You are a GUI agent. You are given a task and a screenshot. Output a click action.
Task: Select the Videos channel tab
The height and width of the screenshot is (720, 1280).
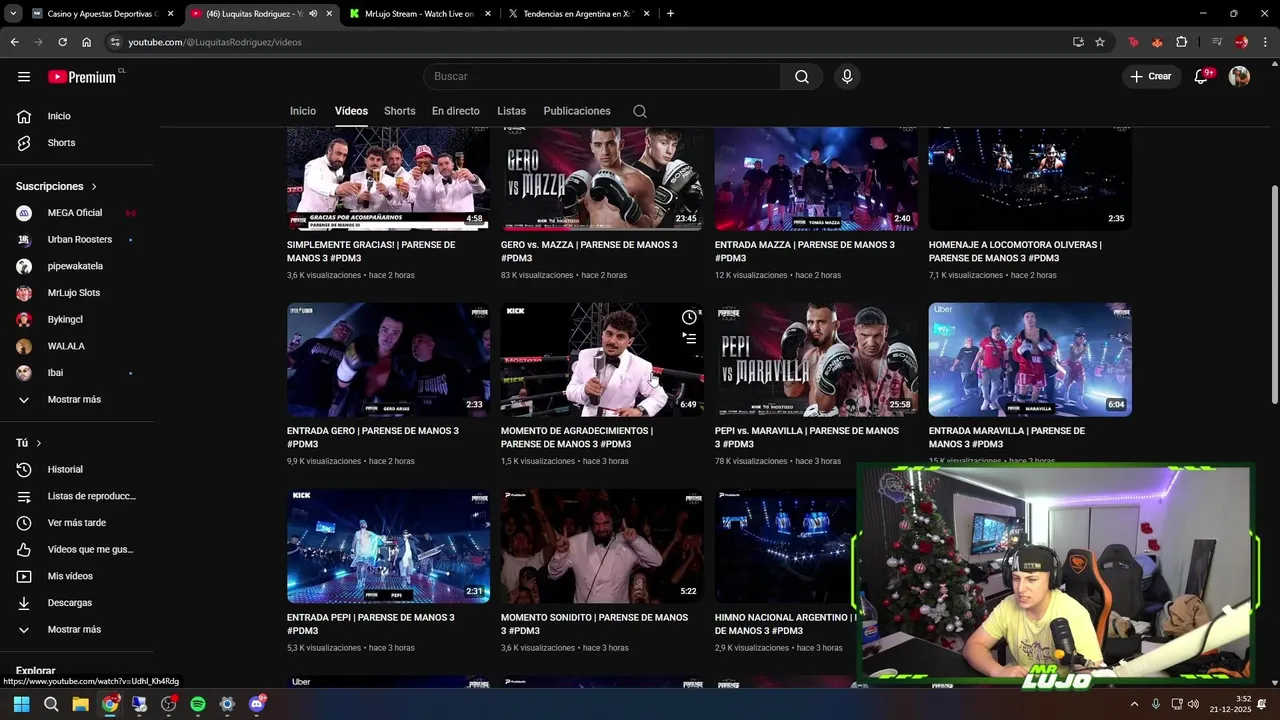tap(351, 111)
